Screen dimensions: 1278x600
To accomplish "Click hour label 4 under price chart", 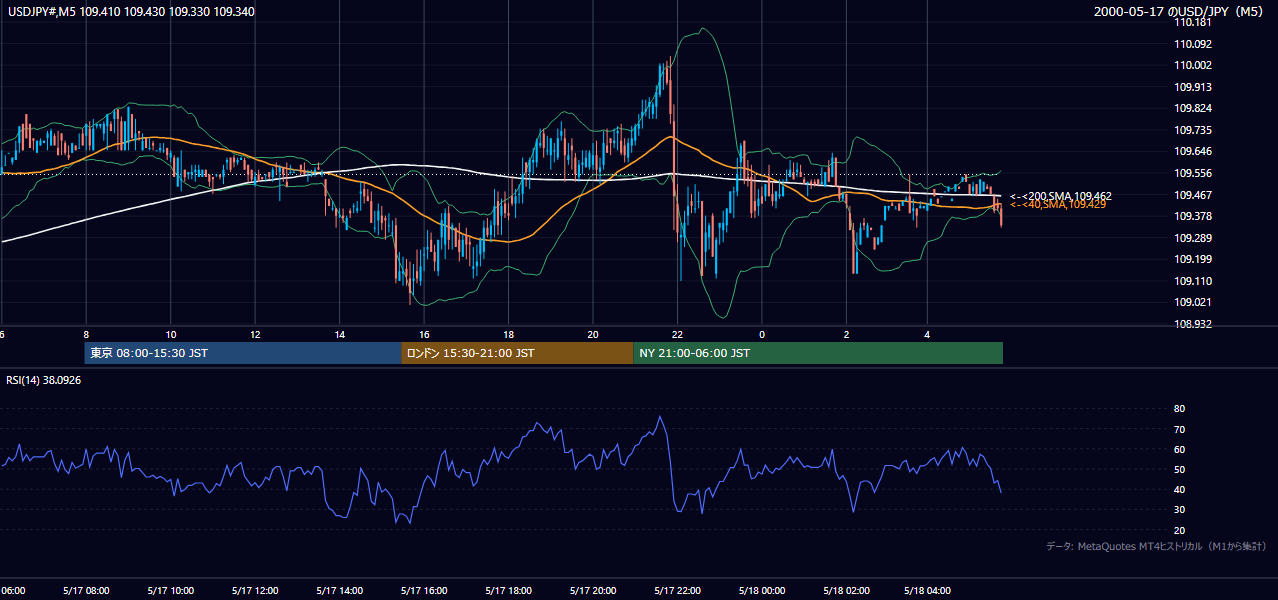I will pyautogui.click(x=927, y=334).
